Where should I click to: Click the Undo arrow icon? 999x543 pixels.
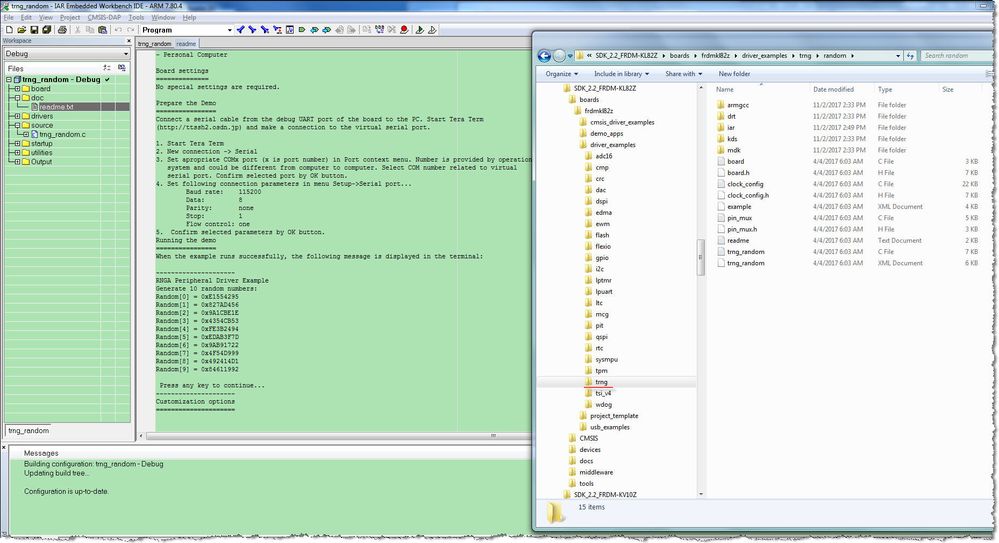(118, 30)
